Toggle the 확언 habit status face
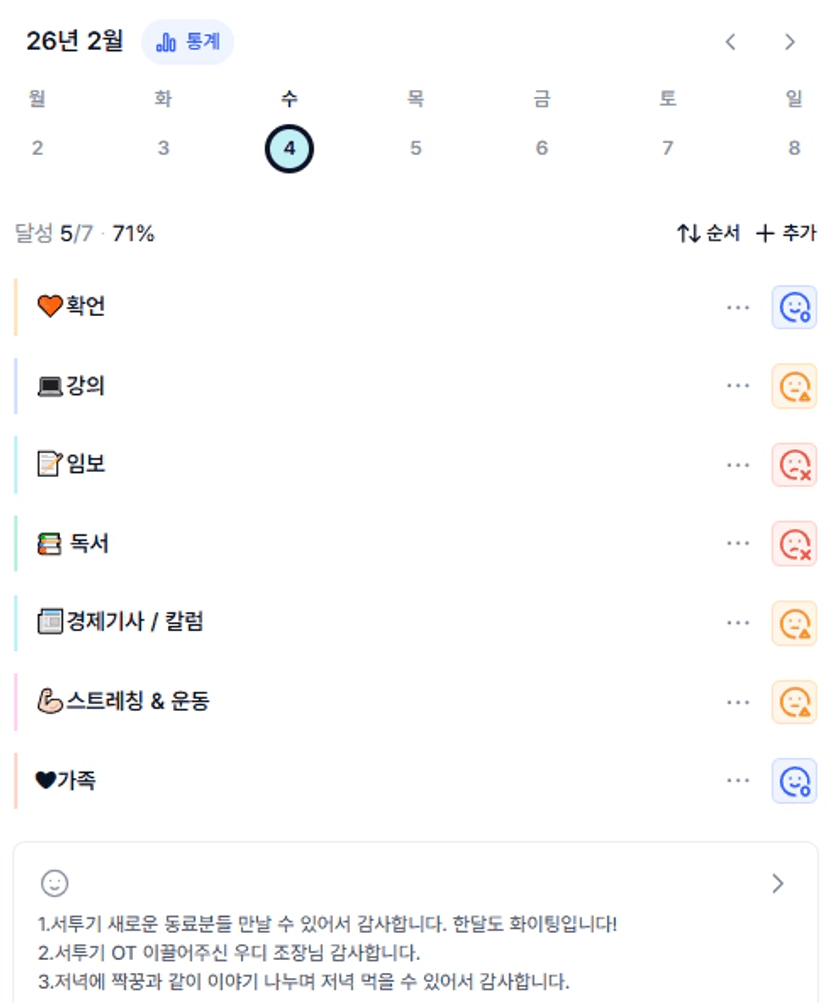827x1003 pixels. (x=794, y=307)
